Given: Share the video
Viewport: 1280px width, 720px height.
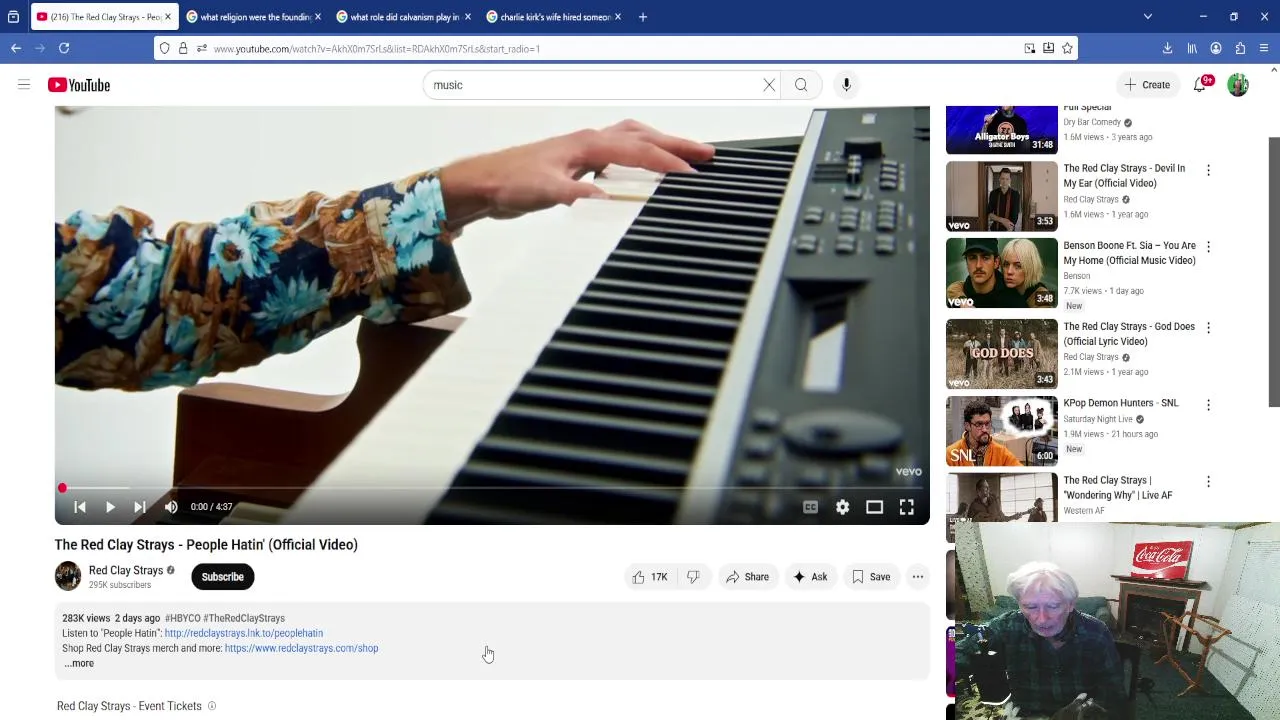Looking at the screenshot, I should 747,577.
